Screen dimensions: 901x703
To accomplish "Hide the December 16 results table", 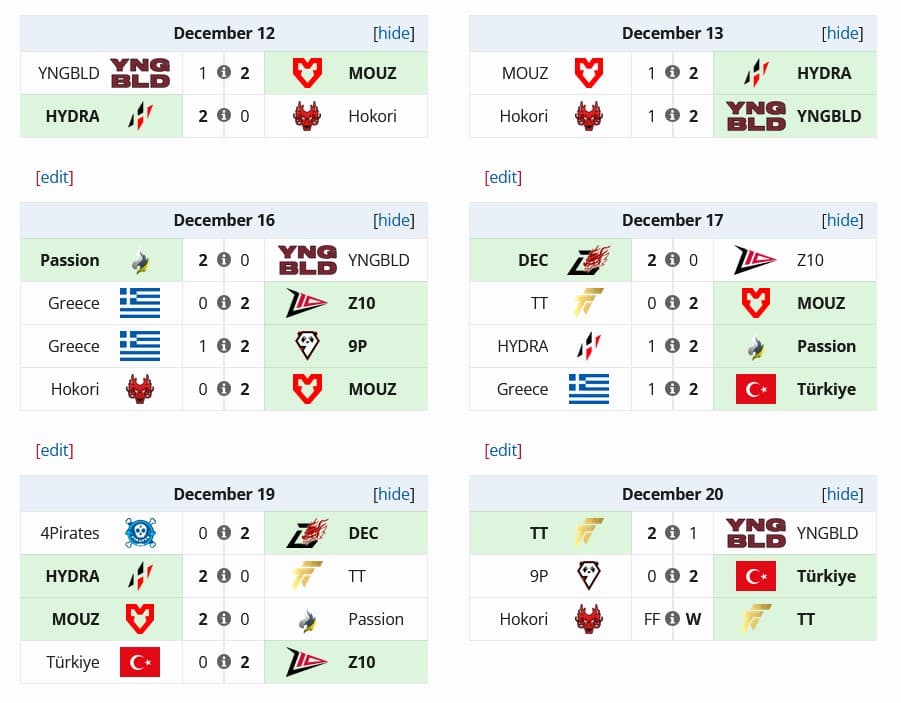I will (393, 220).
